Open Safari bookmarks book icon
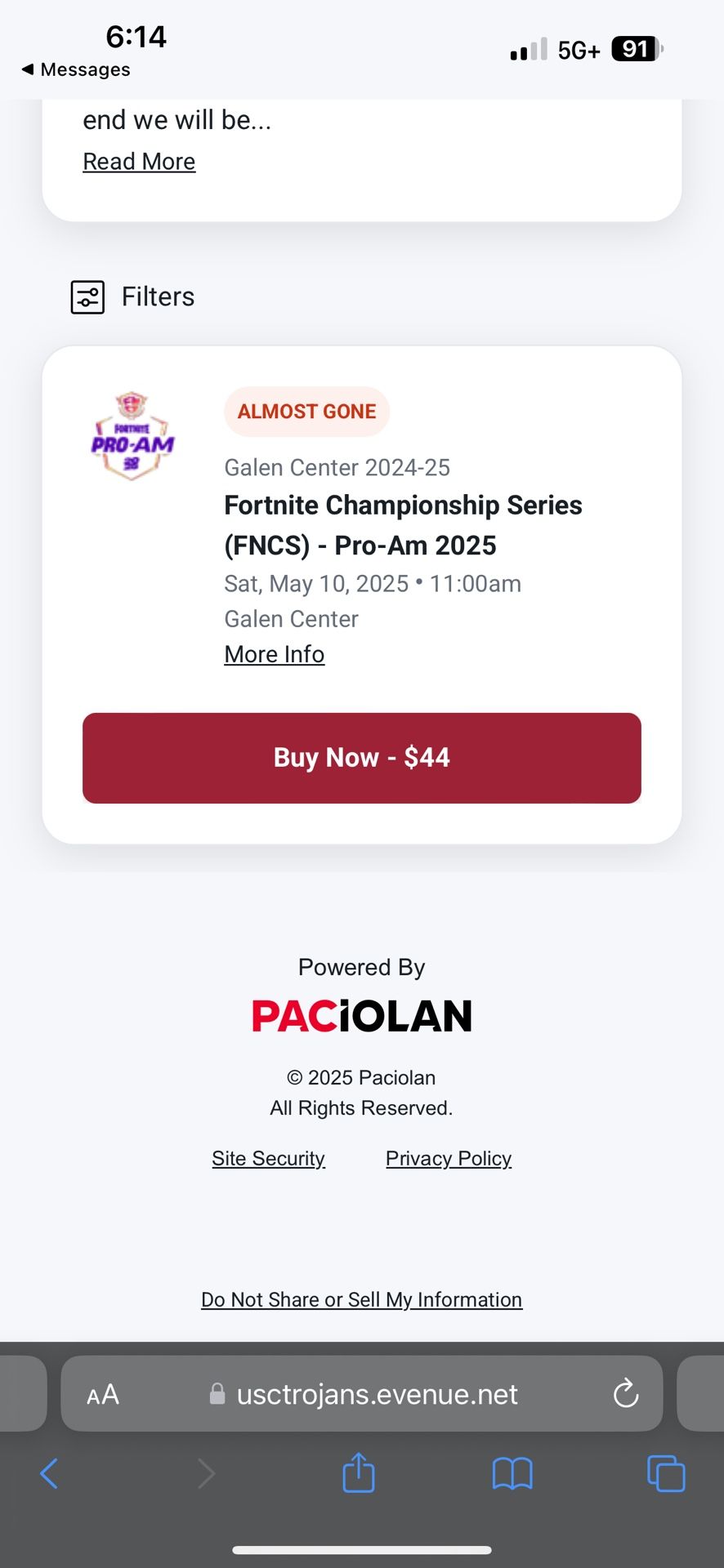Screen dimensions: 724x1568 coord(512,1474)
